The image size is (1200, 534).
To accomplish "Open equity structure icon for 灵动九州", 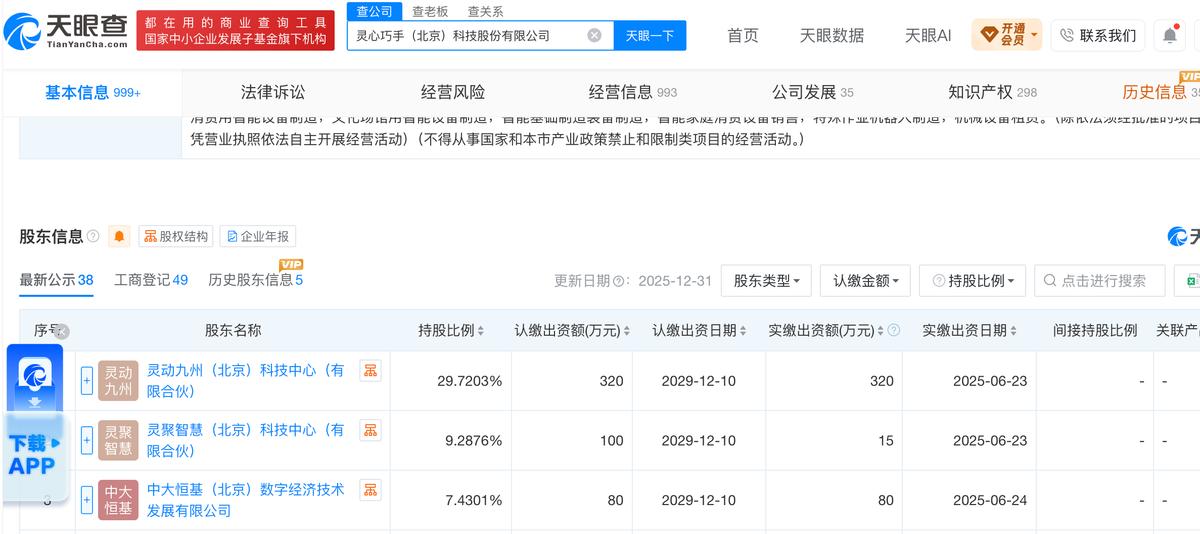I will coord(370,370).
